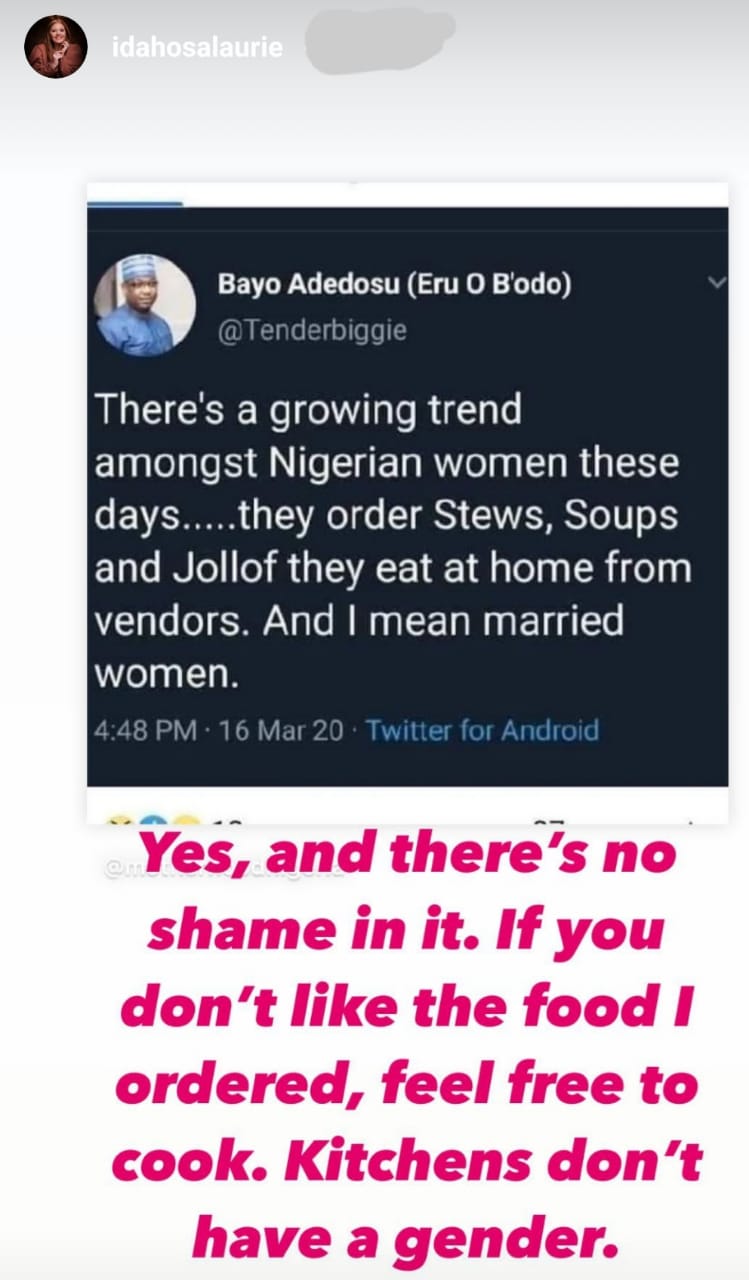Click the count at right below tweet
749x1280 pixels.
[548, 821]
